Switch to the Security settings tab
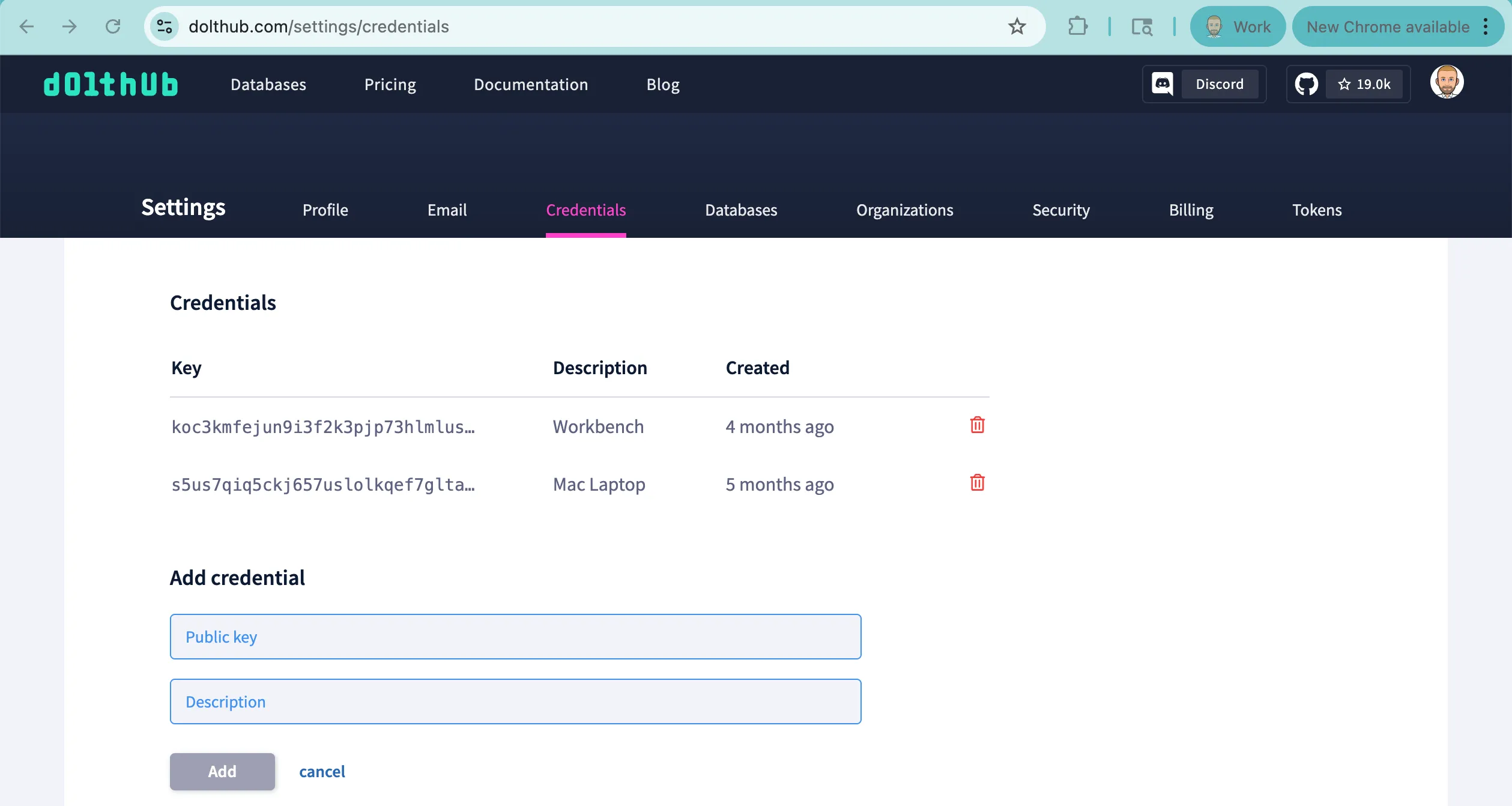This screenshot has width=1512, height=806. coord(1060,210)
